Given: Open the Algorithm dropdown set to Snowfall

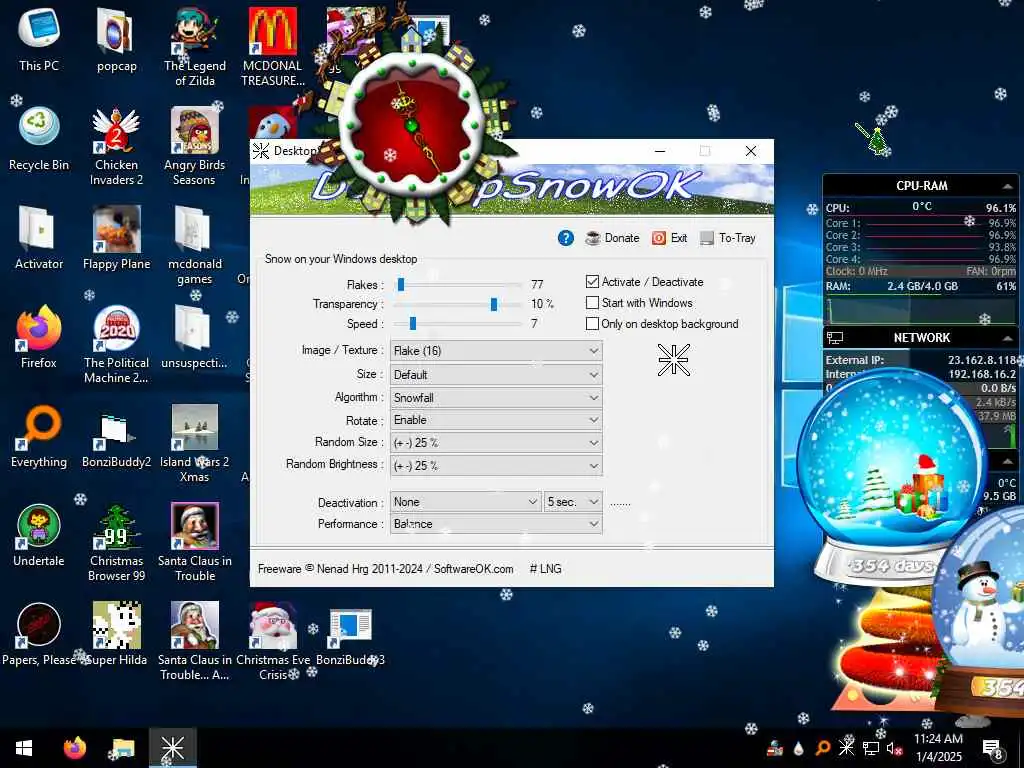Looking at the screenshot, I should click(x=496, y=398).
